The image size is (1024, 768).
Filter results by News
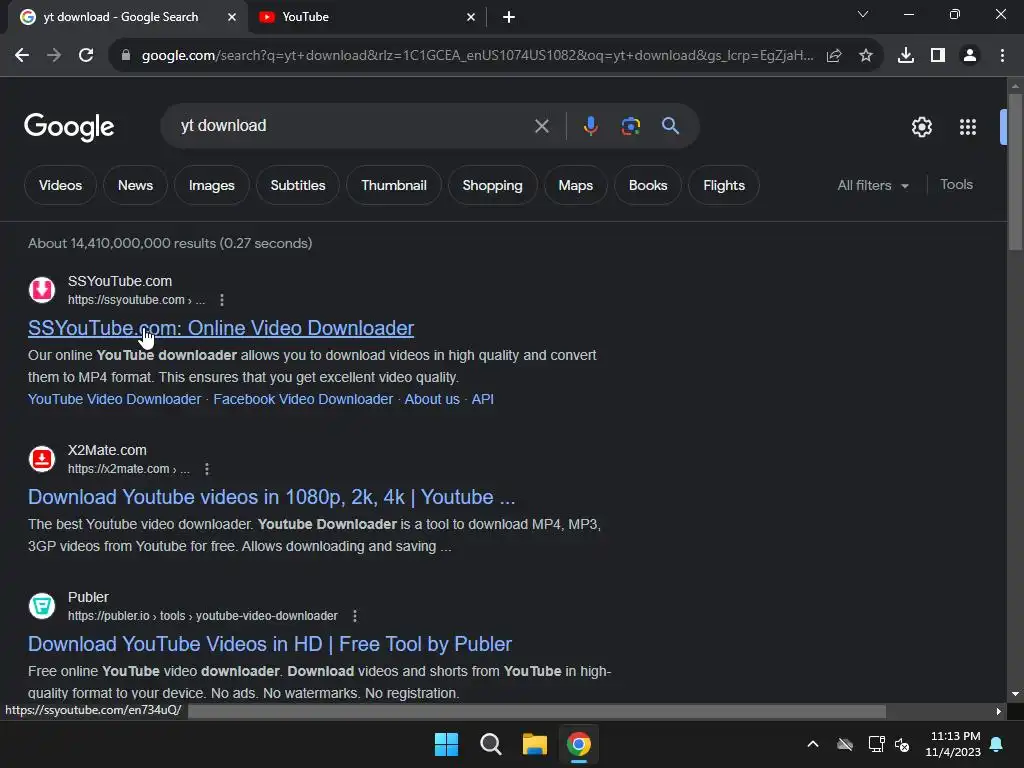pyautogui.click(x=135, y=185)
